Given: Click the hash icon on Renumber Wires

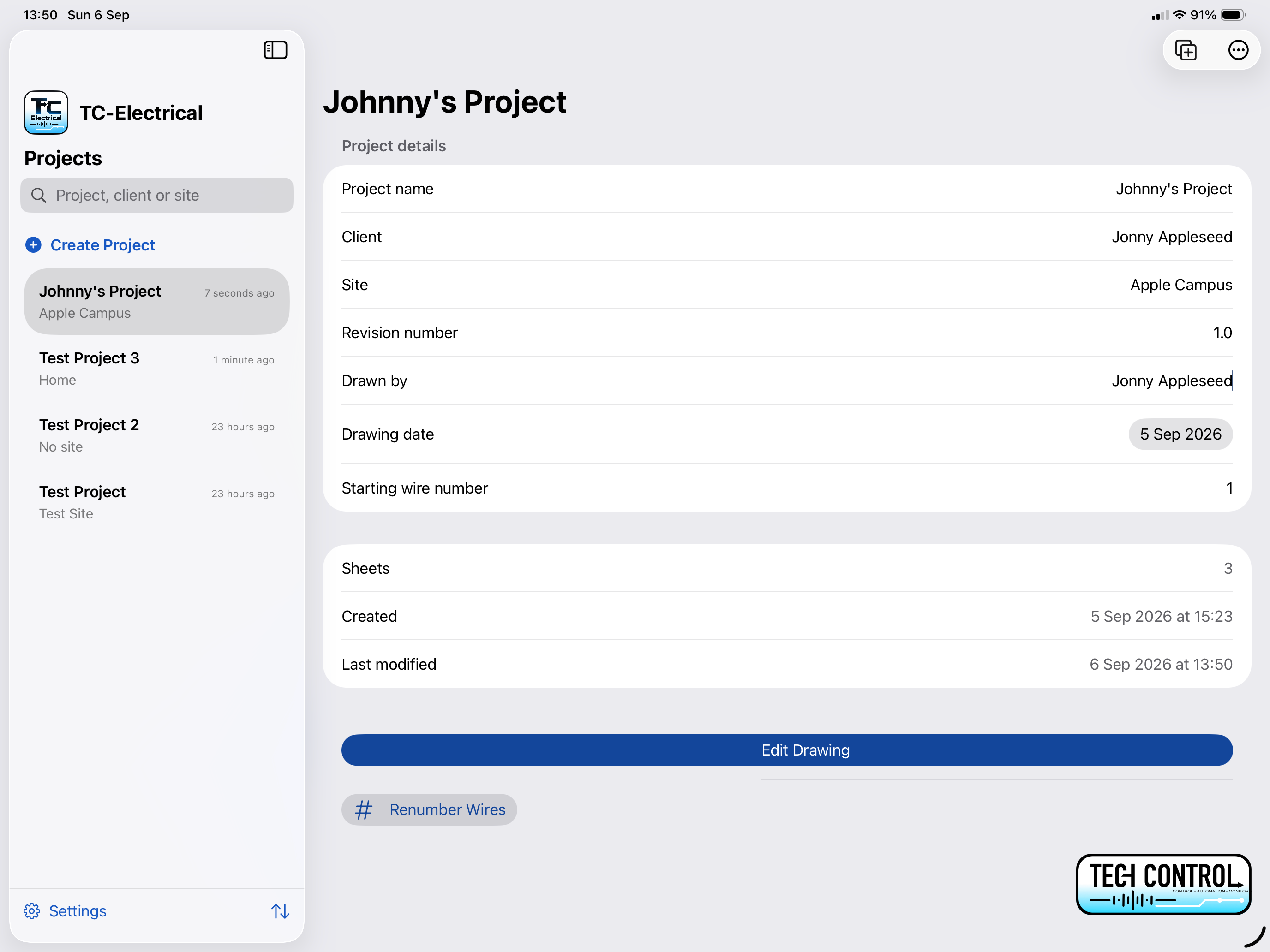Looking at the screenshot, I should pos(364,809).
